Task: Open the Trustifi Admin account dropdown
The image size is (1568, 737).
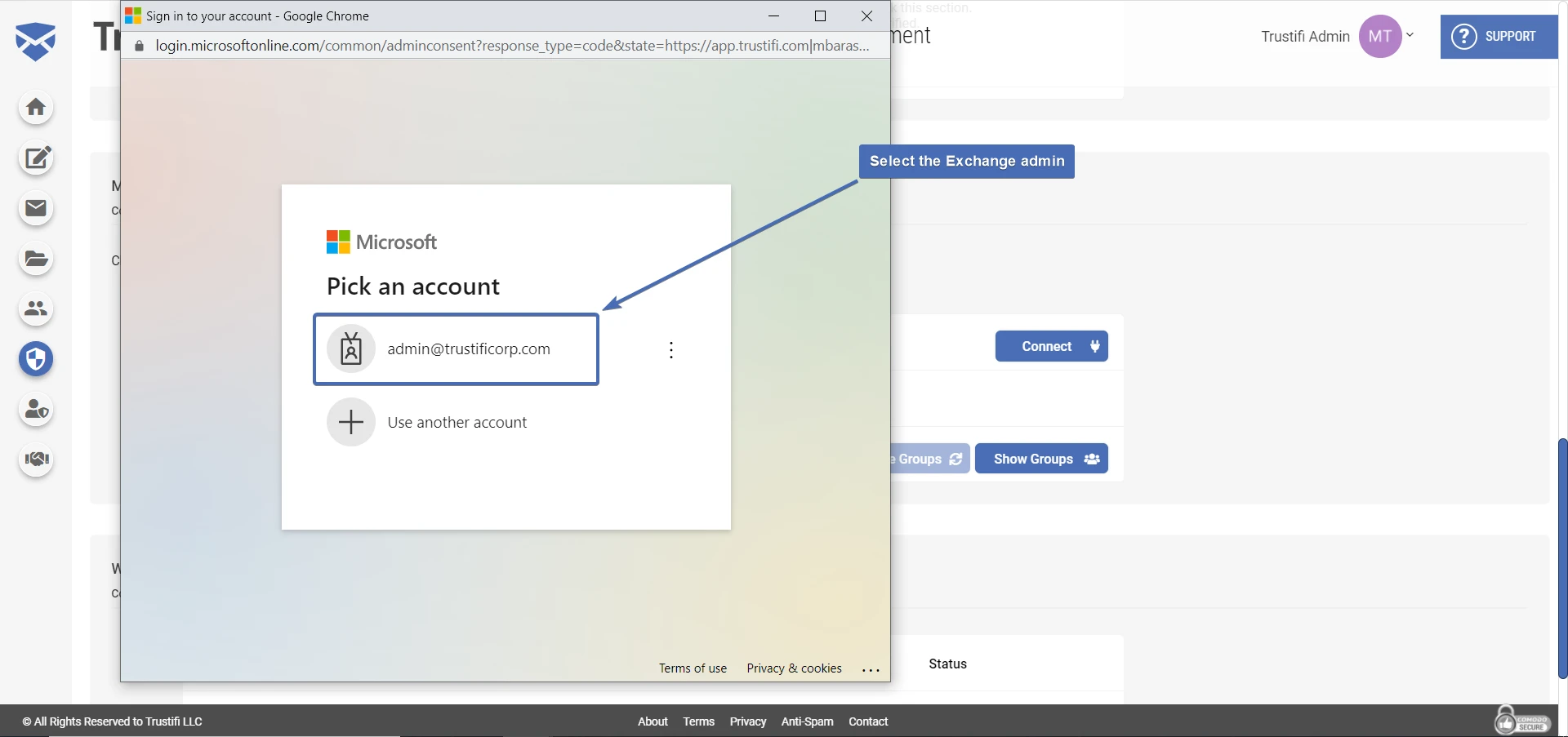Action: pos(1411,36)
